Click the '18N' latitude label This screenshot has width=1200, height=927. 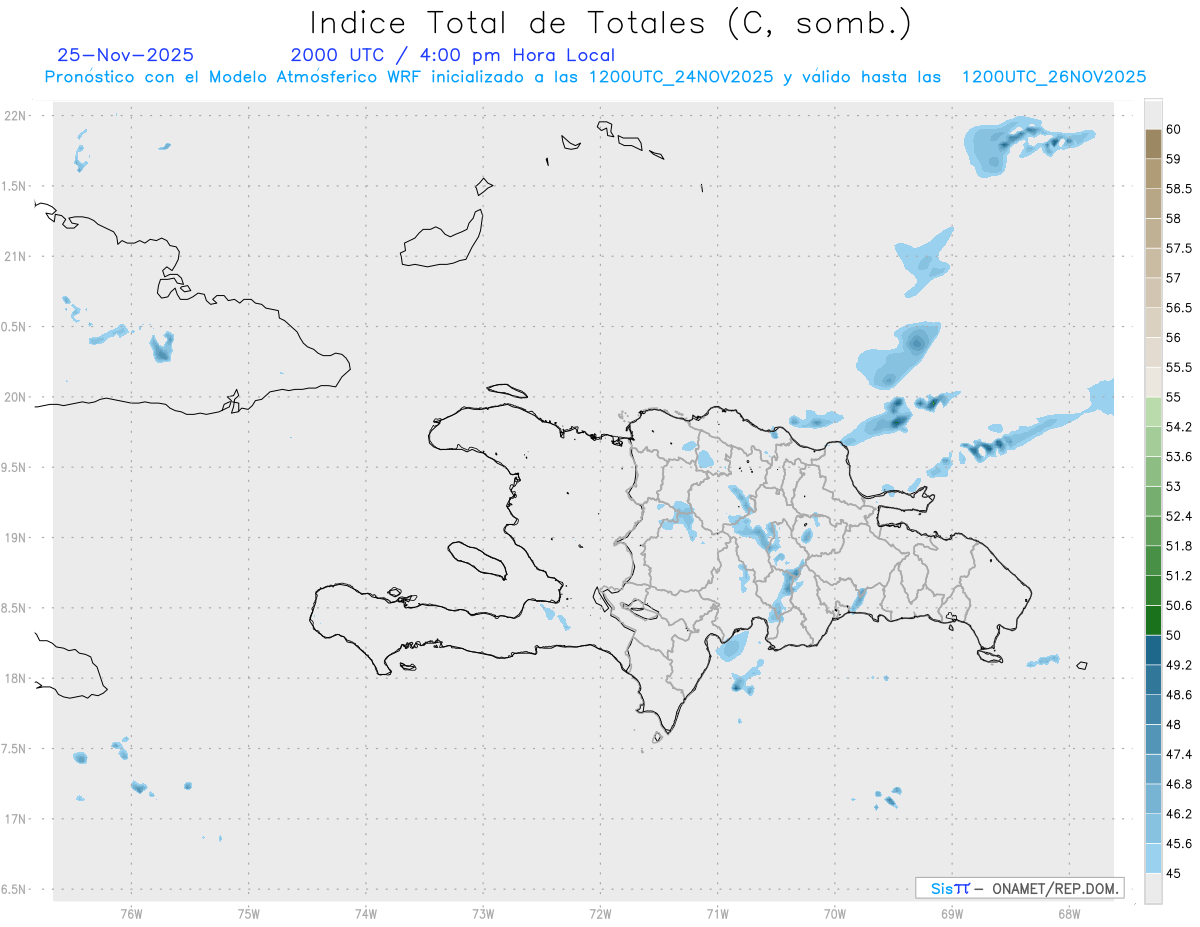pyautogui.click(x=16, y=679)
